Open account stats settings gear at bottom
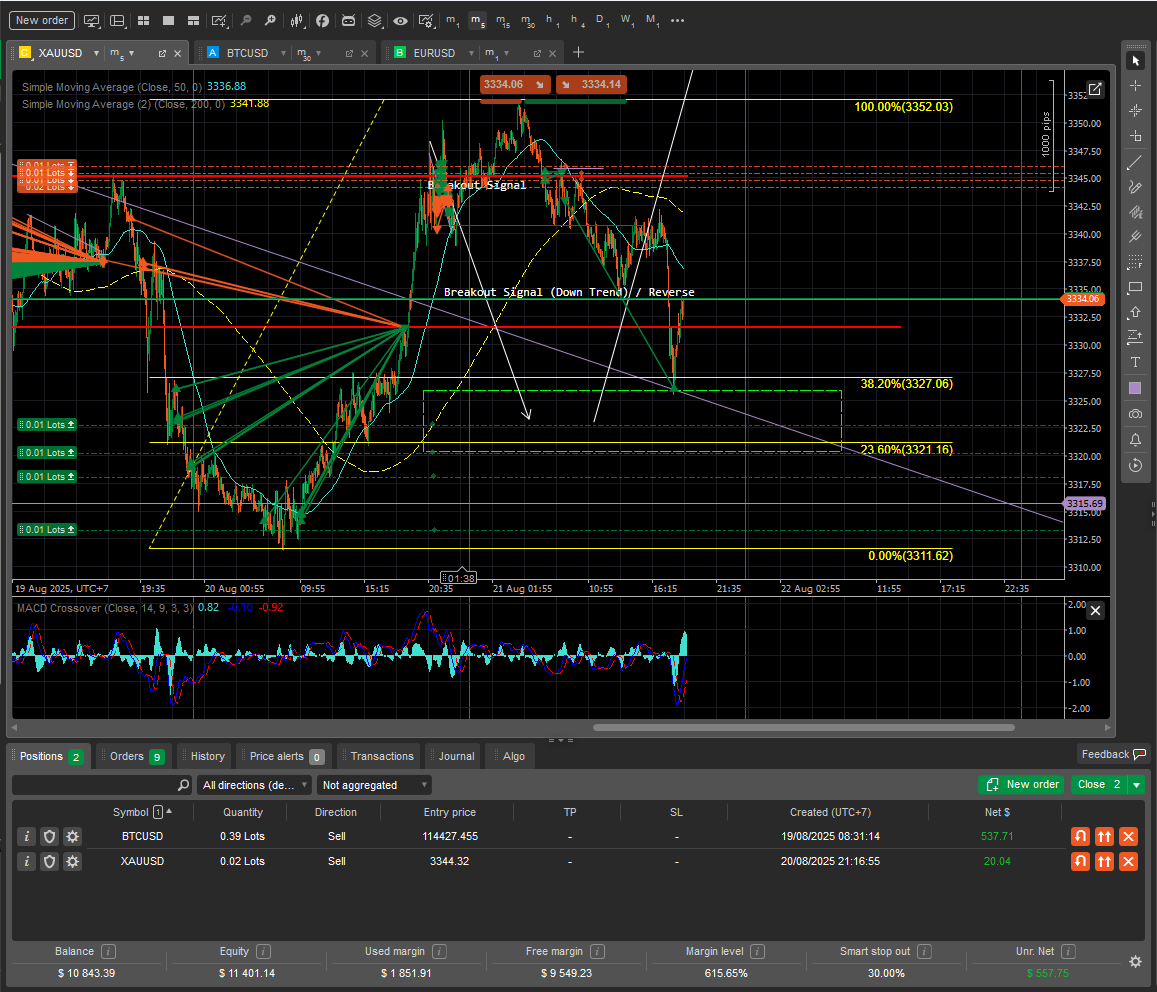The width and height of the screenshot is (1157, 992). pyautogui.click(x=1136, y=961)
